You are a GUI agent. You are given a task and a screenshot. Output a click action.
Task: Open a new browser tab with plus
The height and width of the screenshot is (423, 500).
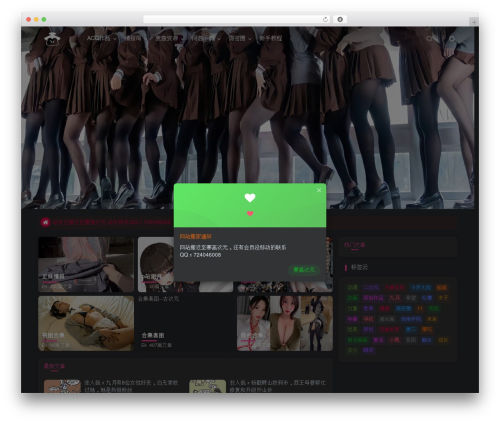coord(474,22)
